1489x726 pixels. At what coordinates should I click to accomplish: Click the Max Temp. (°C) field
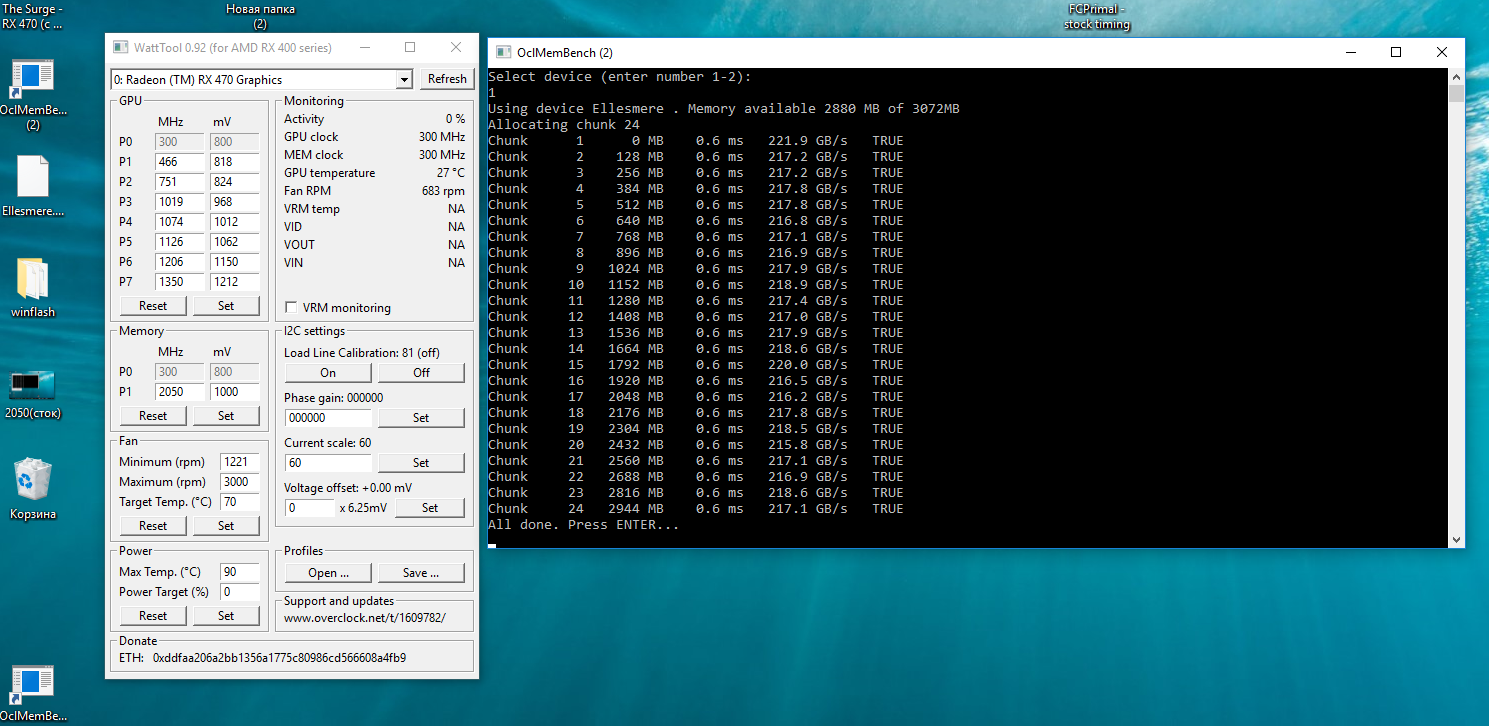tap(239, 572)
